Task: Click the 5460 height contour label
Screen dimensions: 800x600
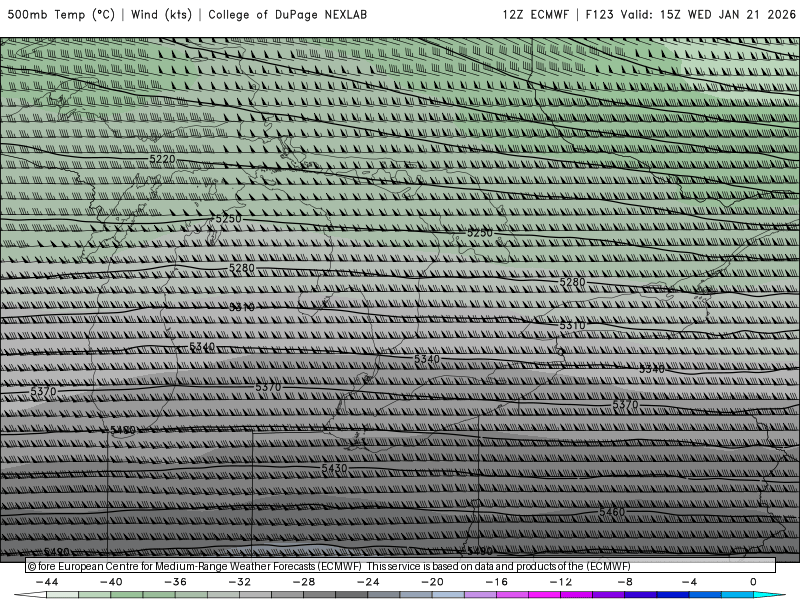Action: point(612,511)
